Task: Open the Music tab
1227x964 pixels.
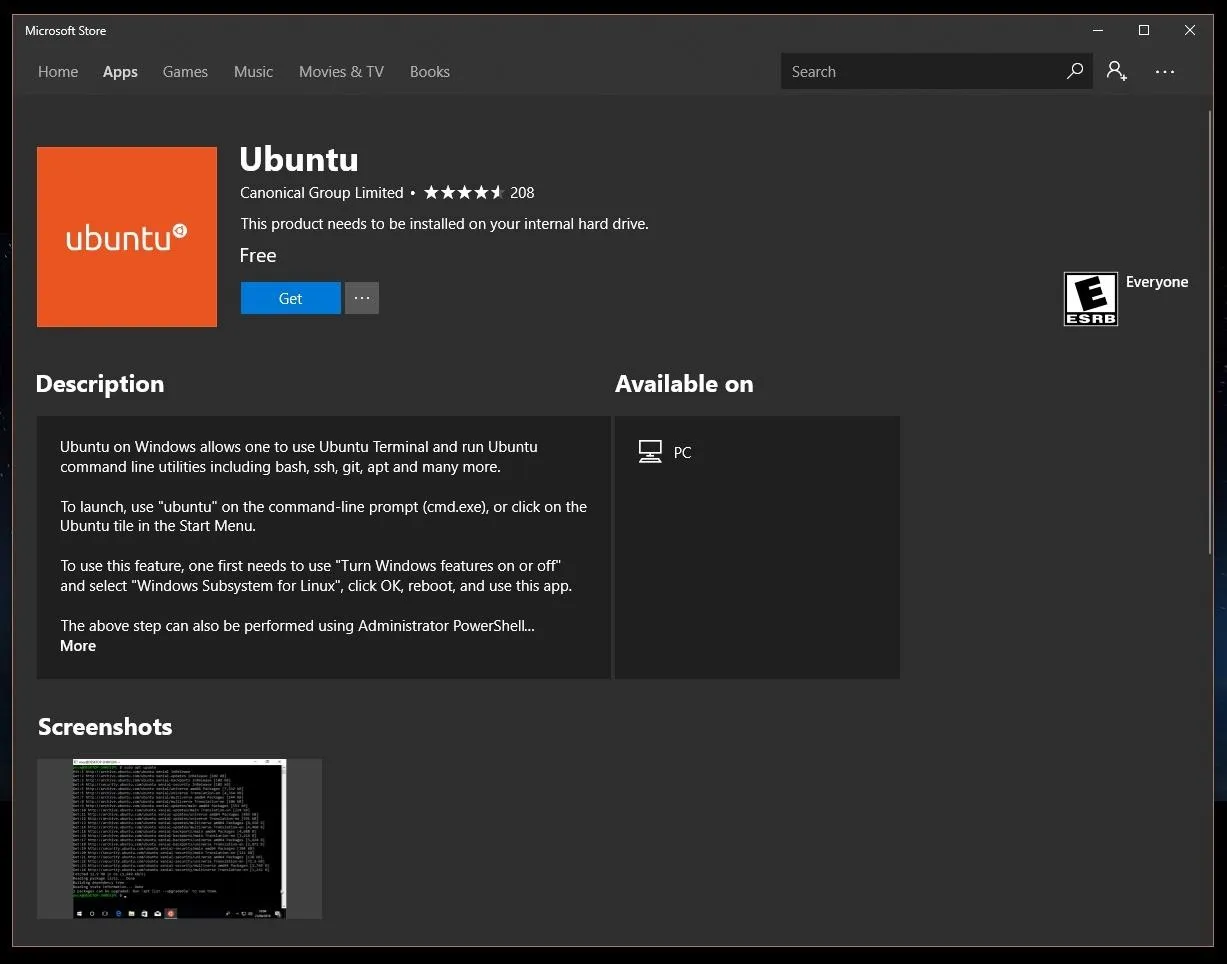Action: tap(253, 72)
